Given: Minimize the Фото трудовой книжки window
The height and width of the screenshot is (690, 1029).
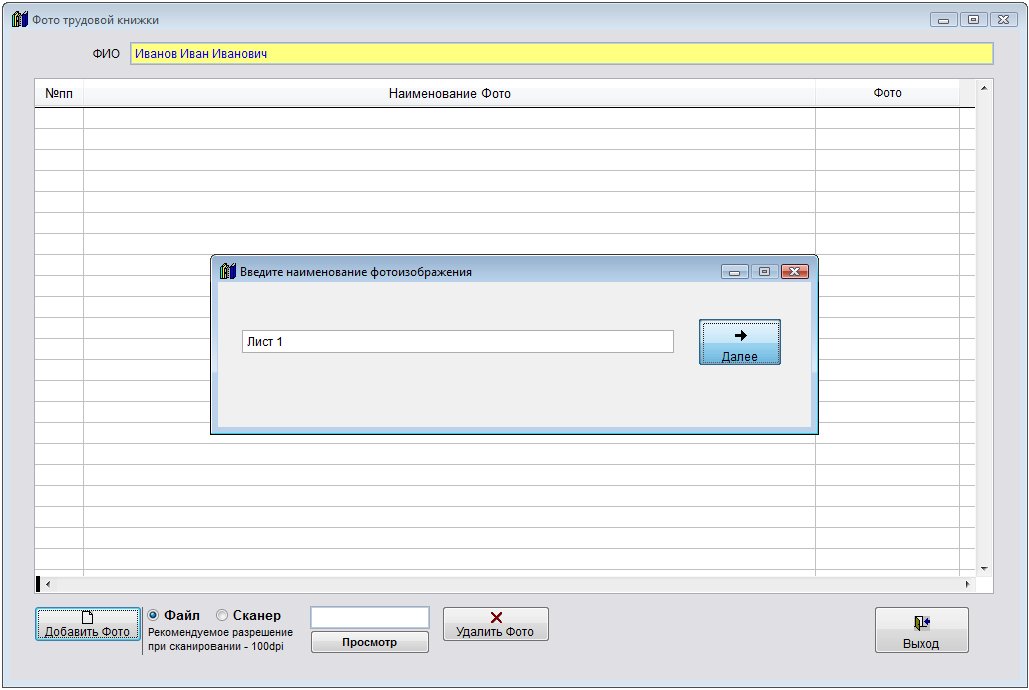Looking at the screenshot, I should pyautogui.click(x=944, y=20).
